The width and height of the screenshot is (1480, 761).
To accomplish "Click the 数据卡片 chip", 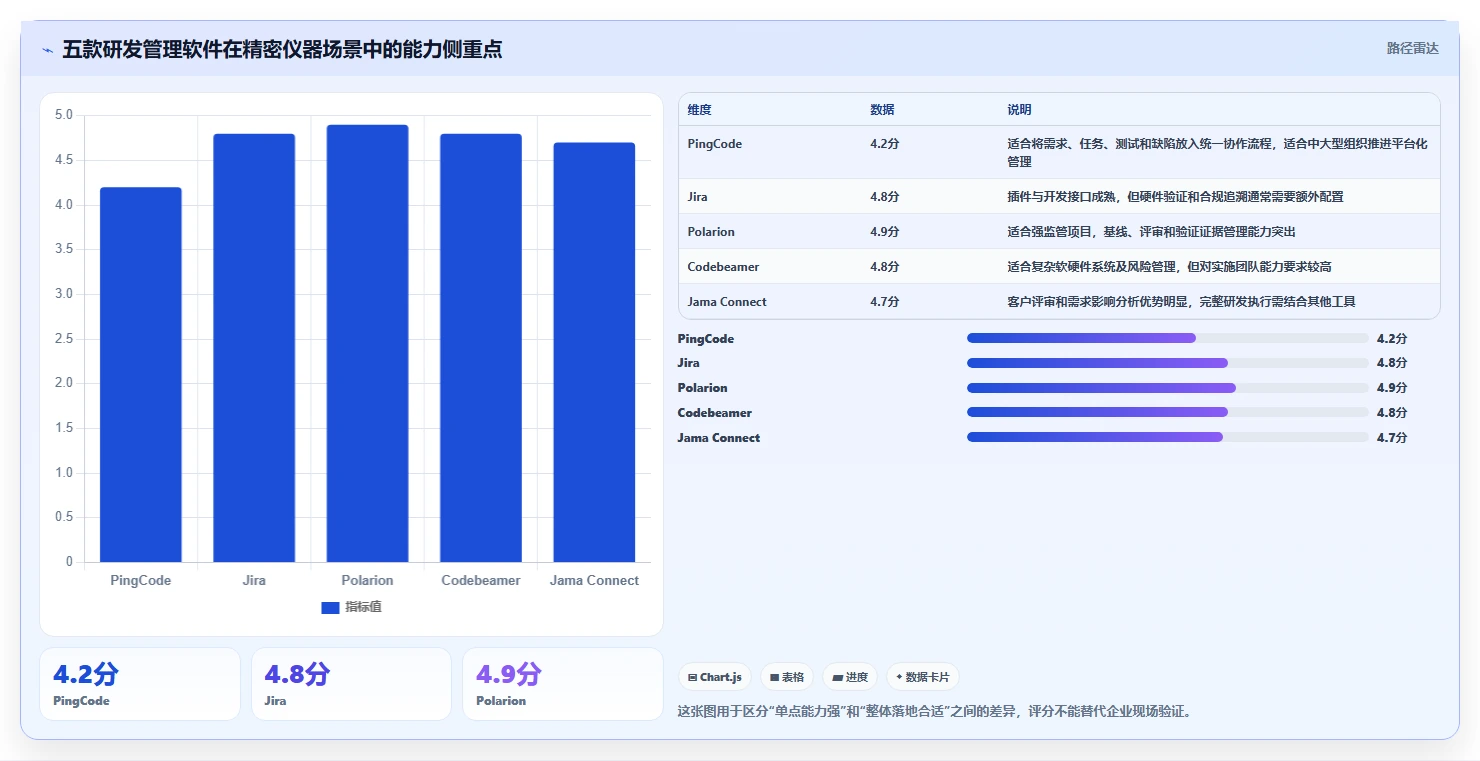I will pos(923,677).
